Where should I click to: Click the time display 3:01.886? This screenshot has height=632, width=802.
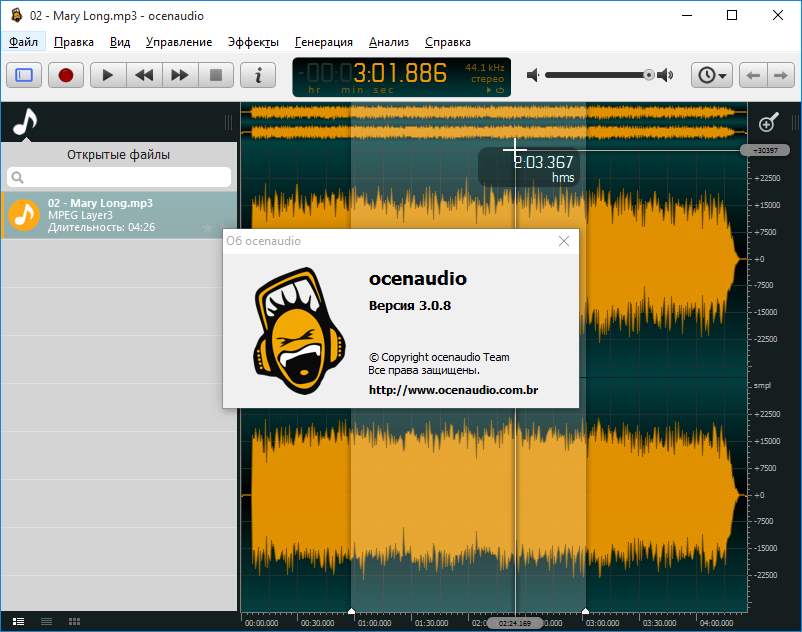pos(400,73)
